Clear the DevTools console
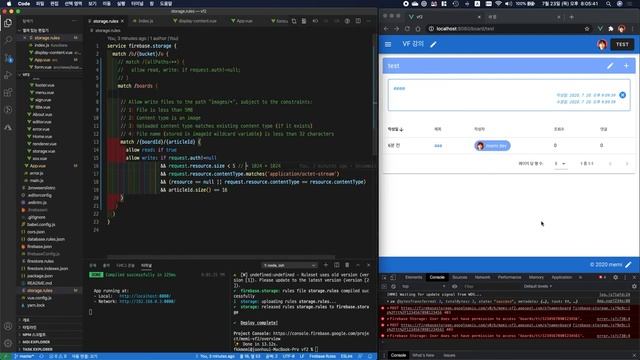Image resolution: width=640 pixels, height=360 pixels. [x=393, y=287]
